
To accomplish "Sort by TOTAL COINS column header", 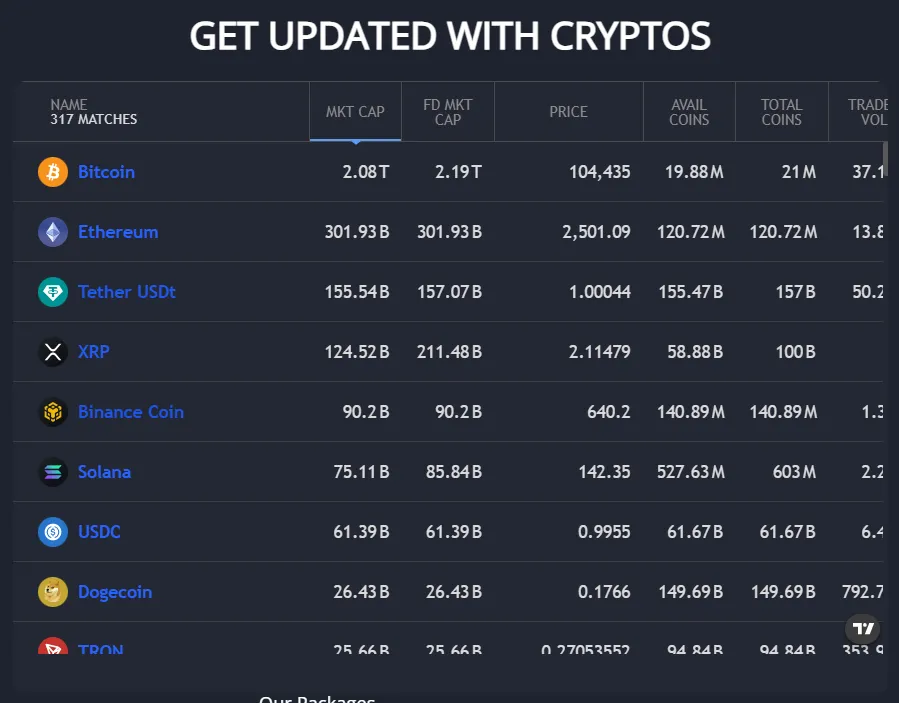I will point(781,112).
